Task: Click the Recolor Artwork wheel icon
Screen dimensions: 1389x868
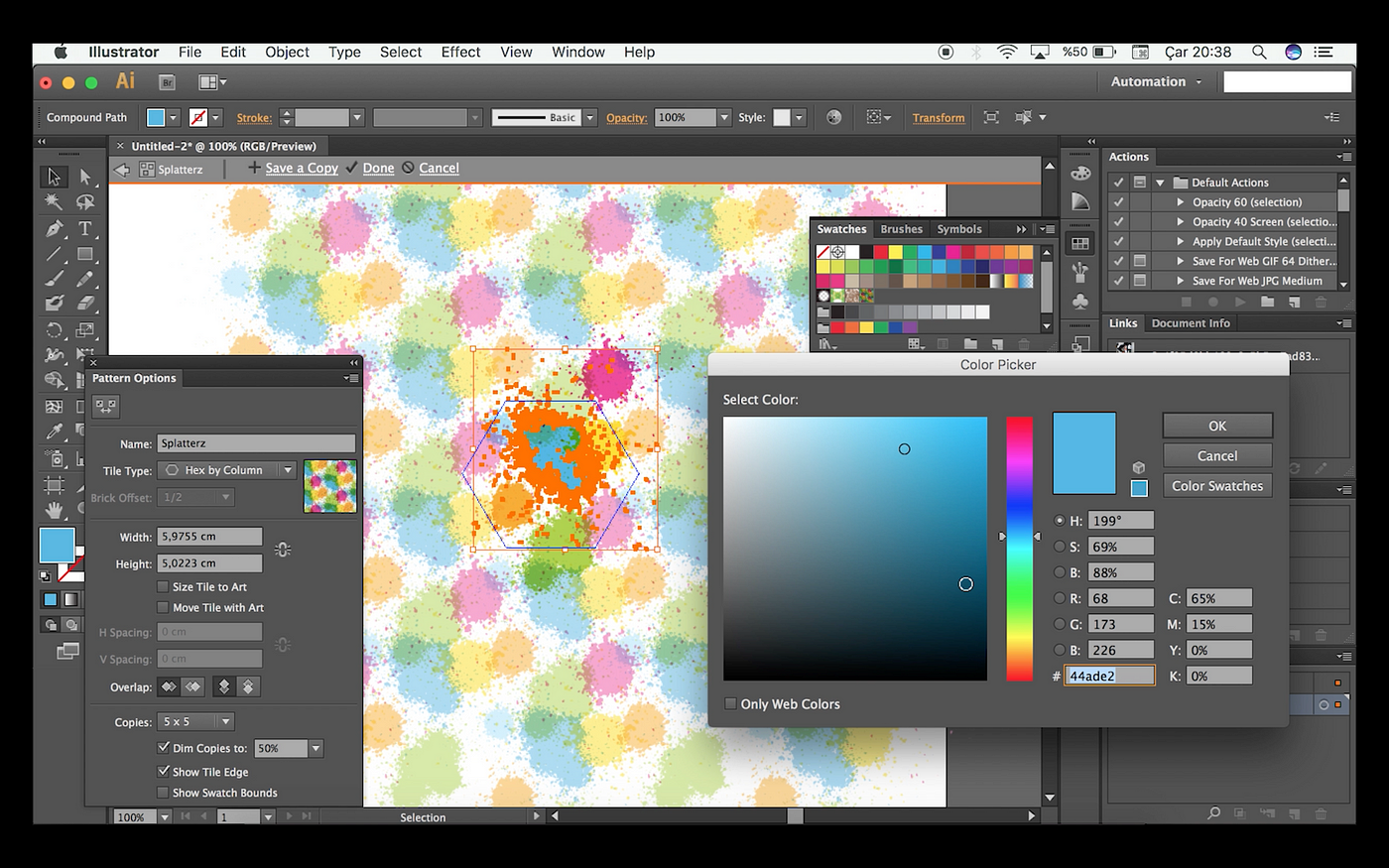Action: click(833, 117)
